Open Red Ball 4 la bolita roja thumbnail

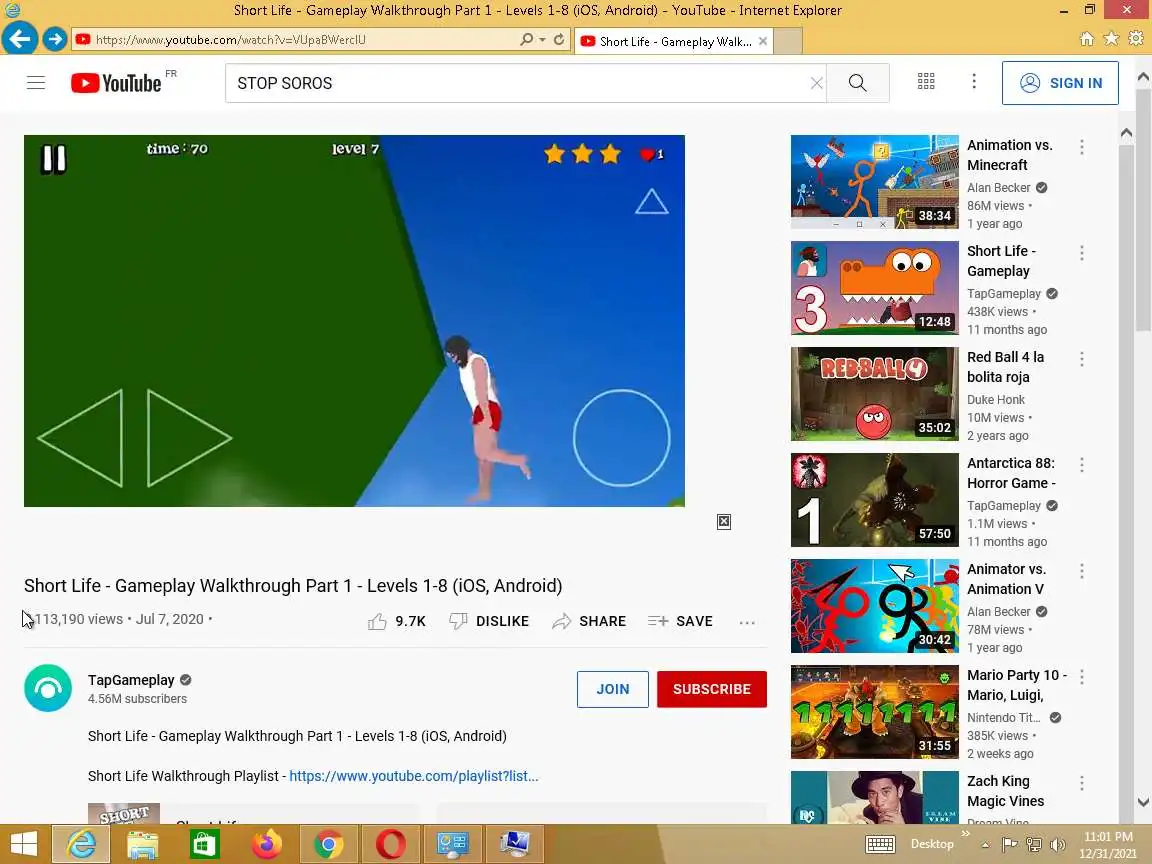(x=874, y=394)
